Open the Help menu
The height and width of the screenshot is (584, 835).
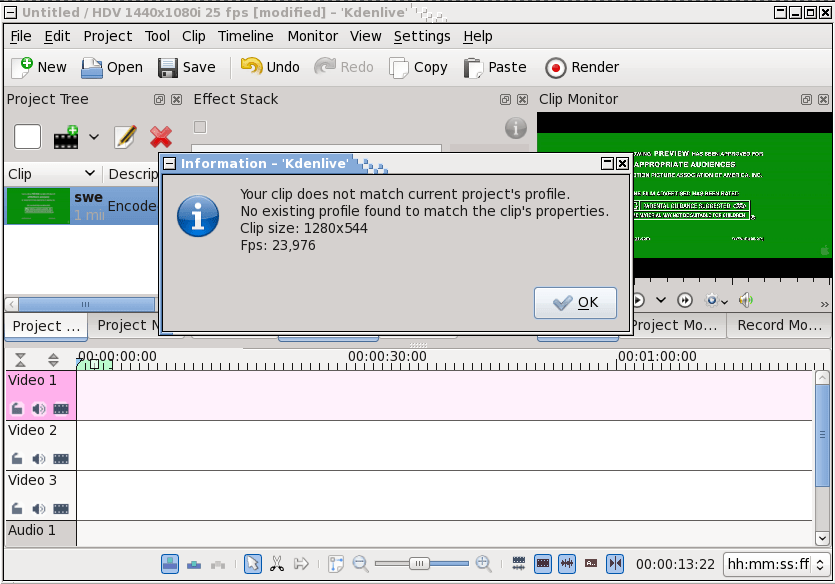(x=478, y=36)
